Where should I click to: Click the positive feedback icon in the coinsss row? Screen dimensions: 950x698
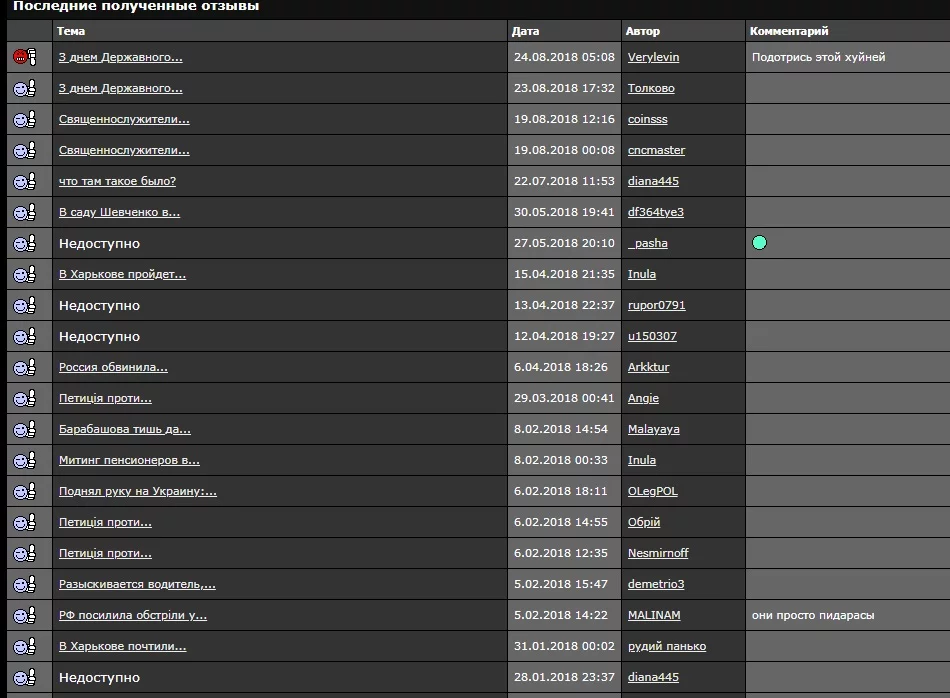[24, 119]
